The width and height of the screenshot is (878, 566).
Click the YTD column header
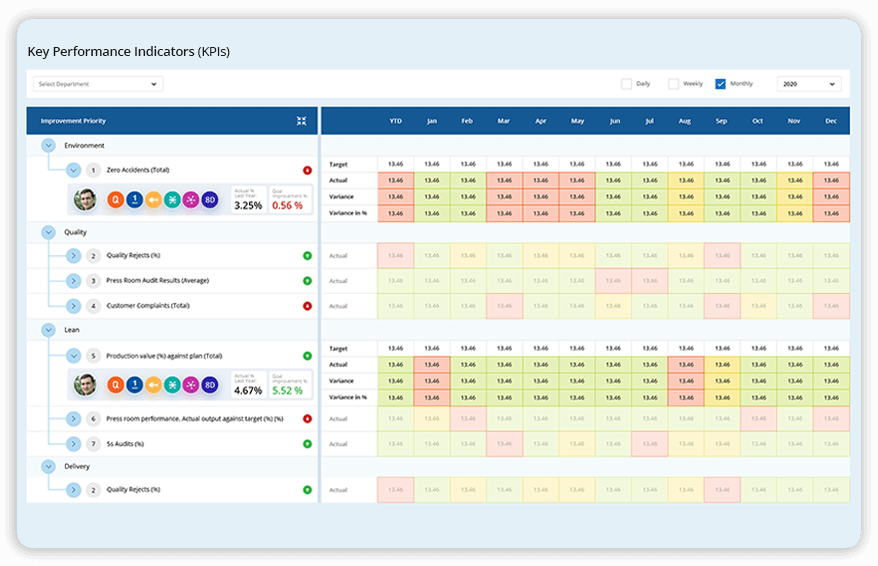[395, 121]
